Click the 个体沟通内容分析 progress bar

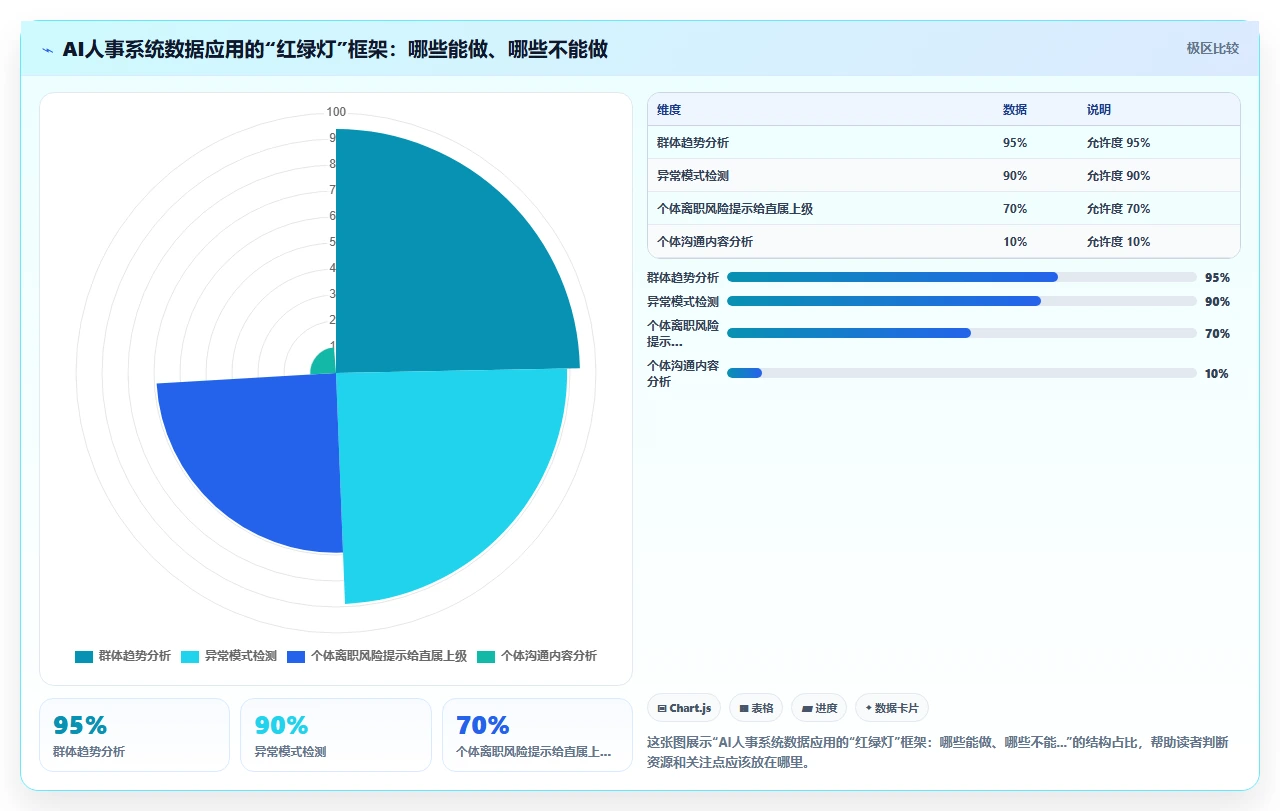click(x=962, y=373)
